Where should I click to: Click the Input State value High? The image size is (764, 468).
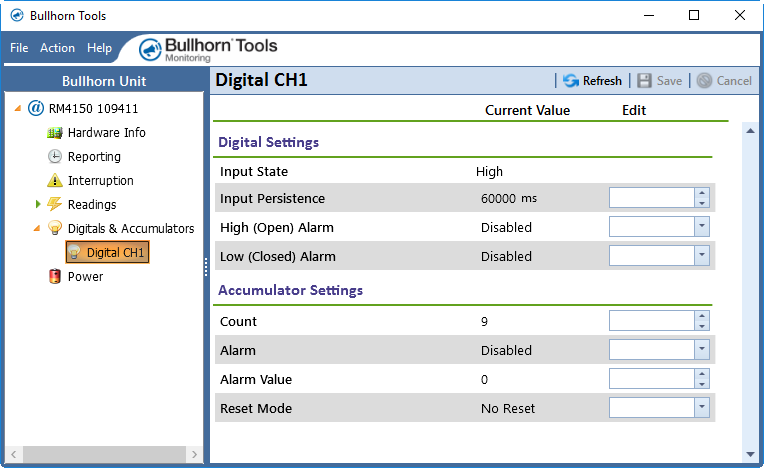click(489, 171)
